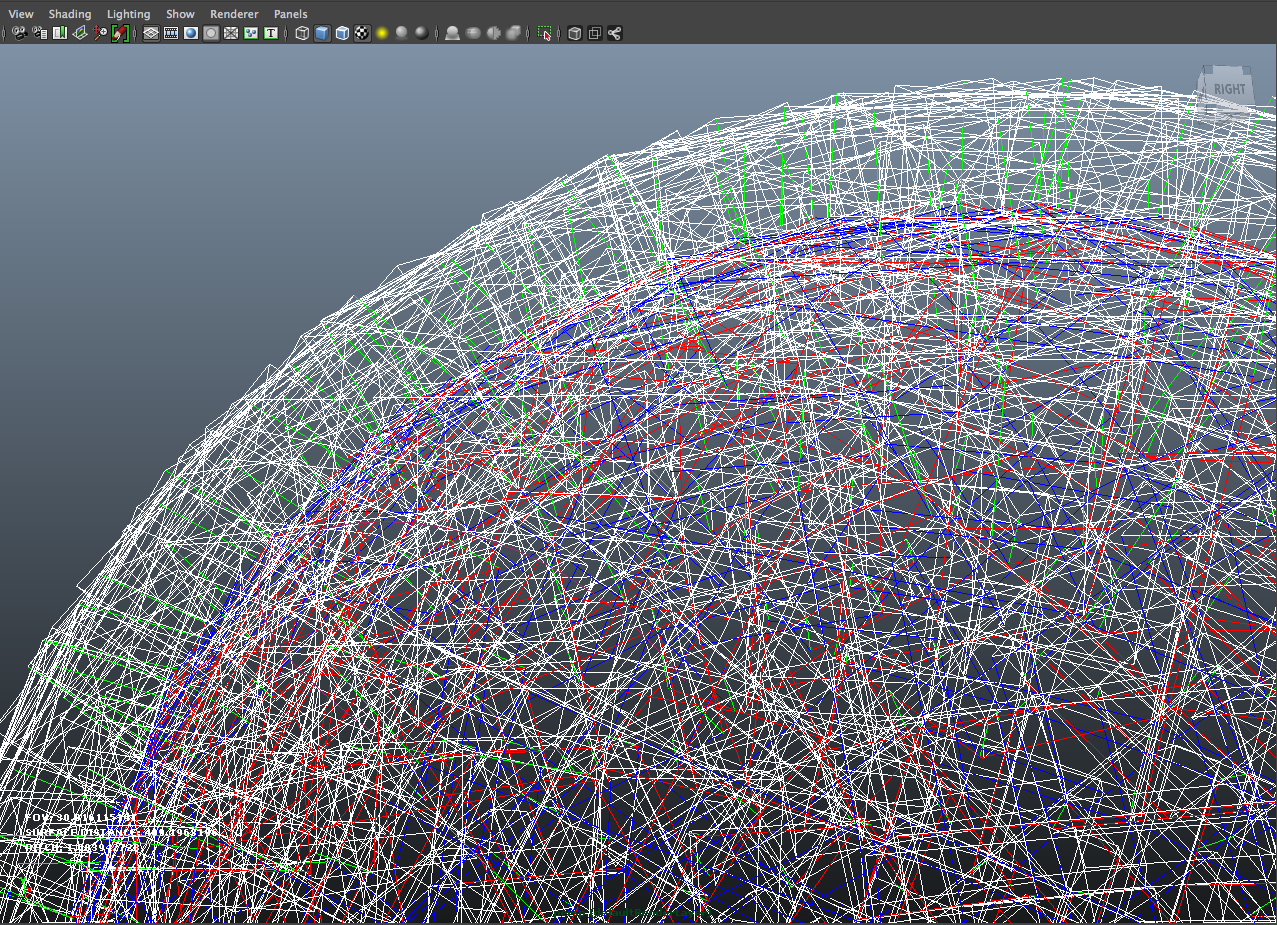Viewport: 1277px width, 925px height.
Task: Open camera attributes from the toolbar
Action: click(40, 33)
